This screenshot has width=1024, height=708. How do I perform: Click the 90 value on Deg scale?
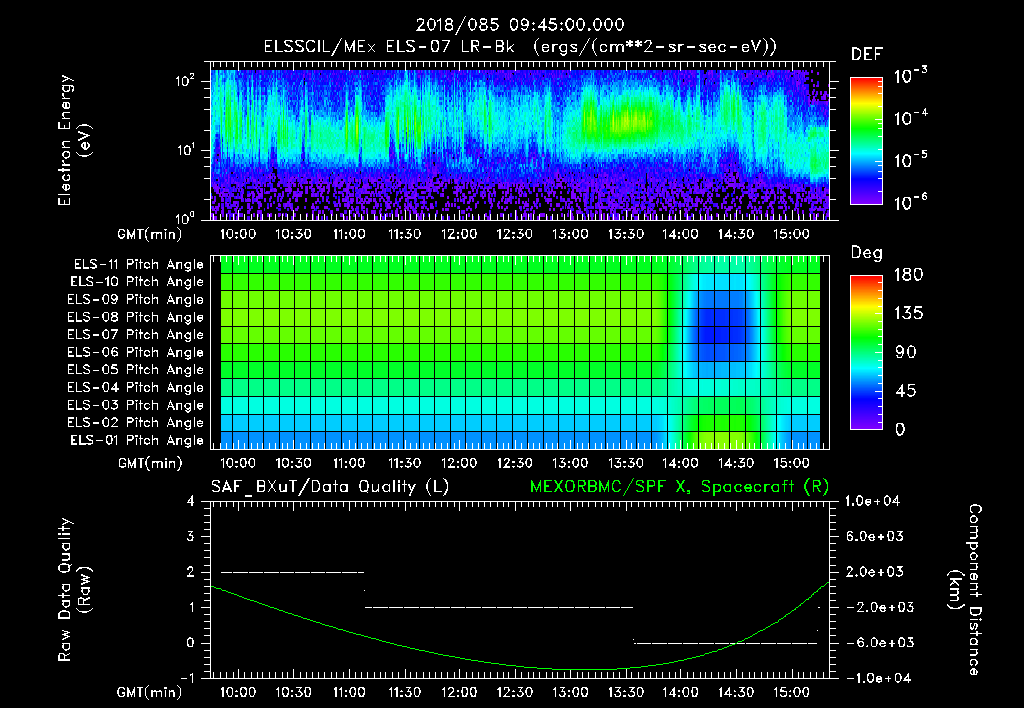pos(906,353)
